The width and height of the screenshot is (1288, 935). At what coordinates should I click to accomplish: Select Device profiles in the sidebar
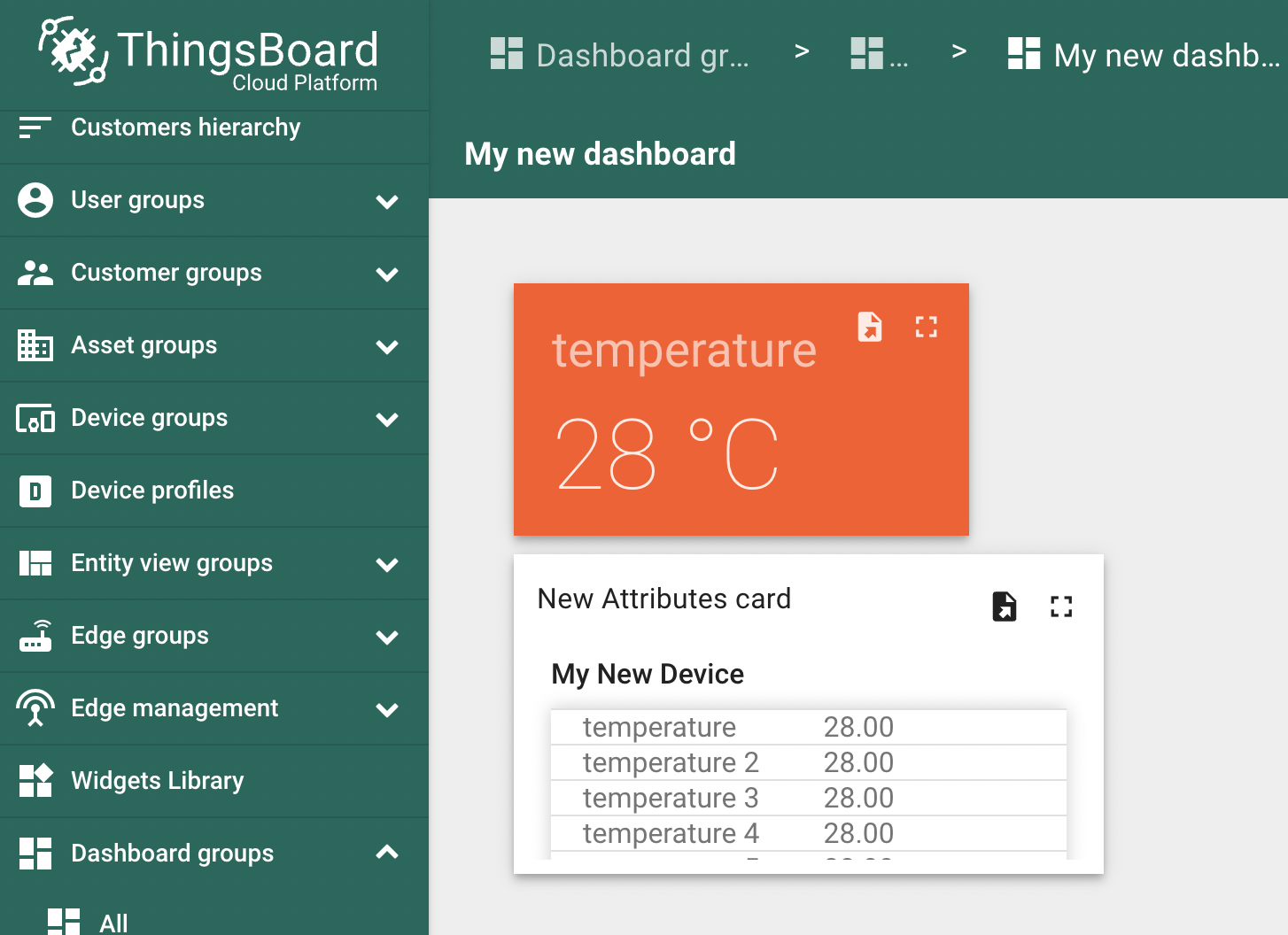click(x=151, y=491)
